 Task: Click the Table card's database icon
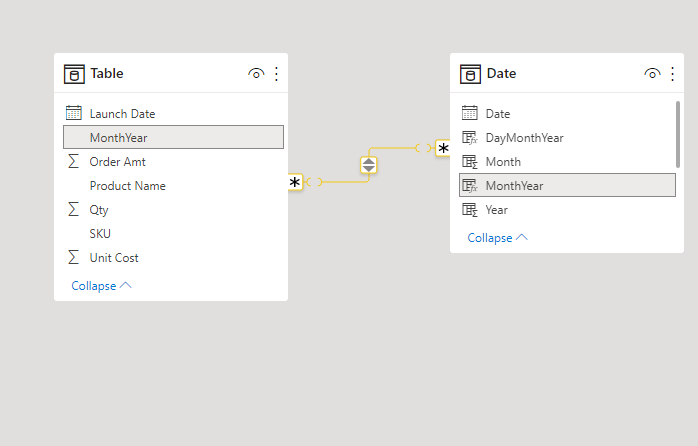[x=74, y=74]
